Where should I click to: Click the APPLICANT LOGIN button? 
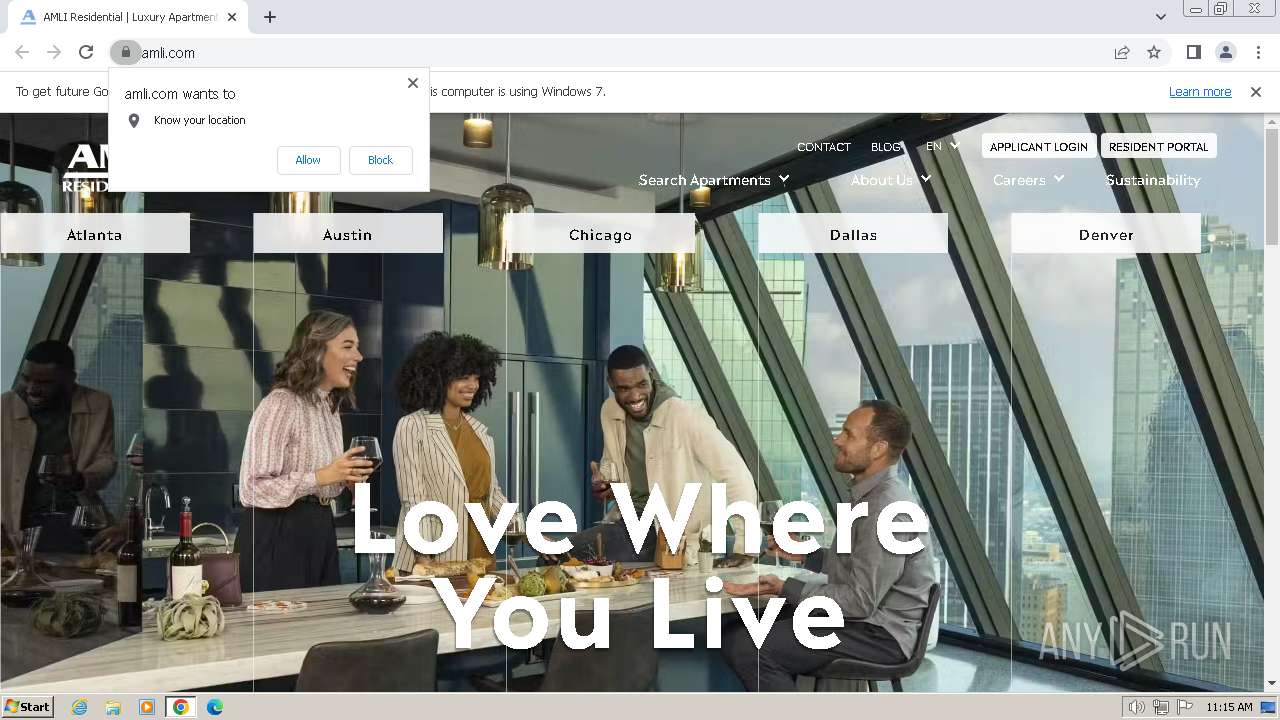coord(1038,146)
